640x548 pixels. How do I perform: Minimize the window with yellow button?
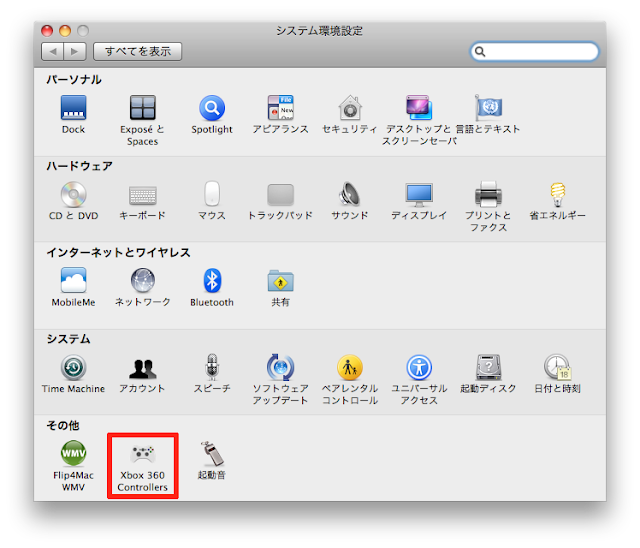pos(65,31)
